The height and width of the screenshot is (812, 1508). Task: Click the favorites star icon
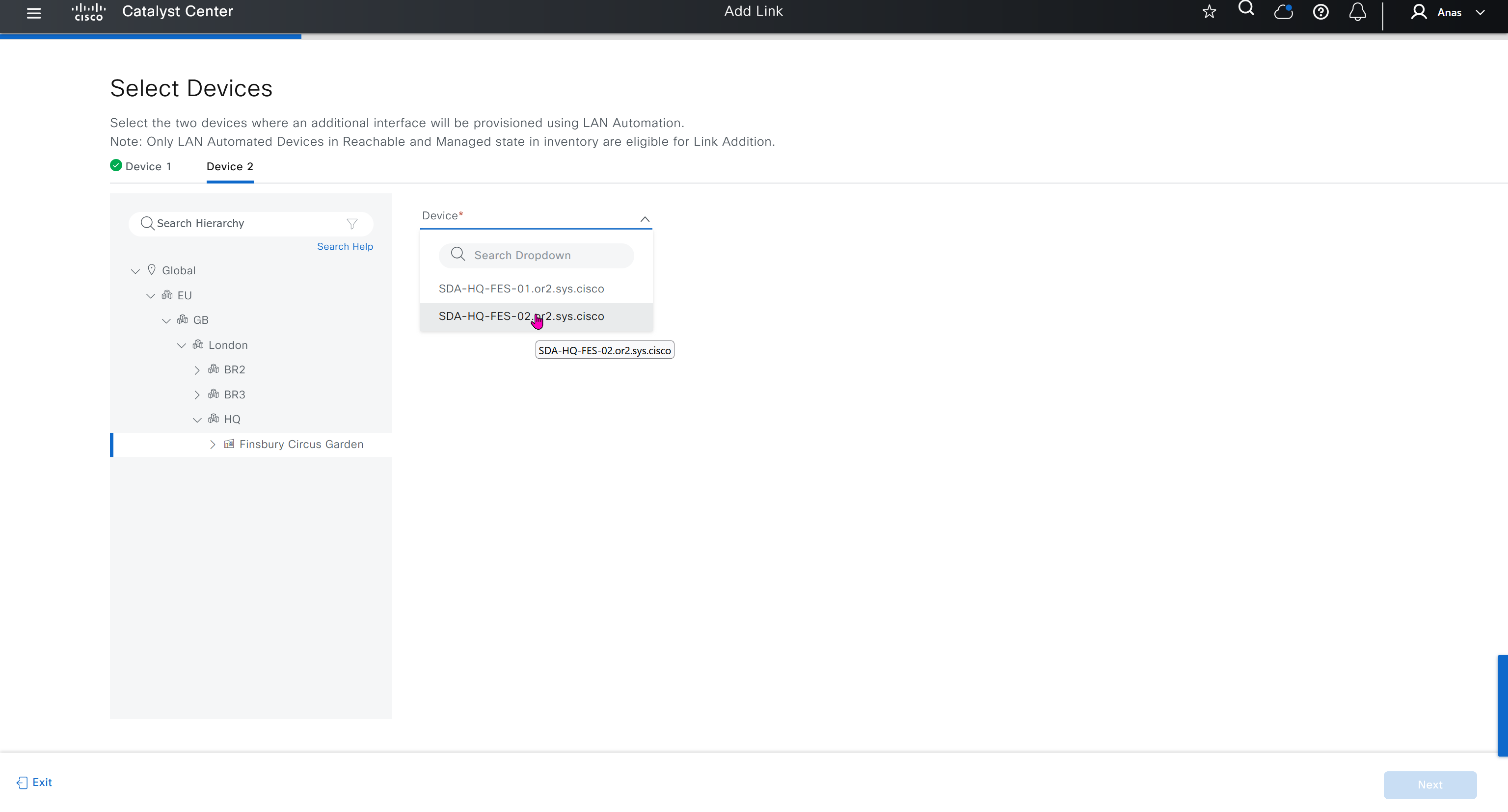[1209, 12]
